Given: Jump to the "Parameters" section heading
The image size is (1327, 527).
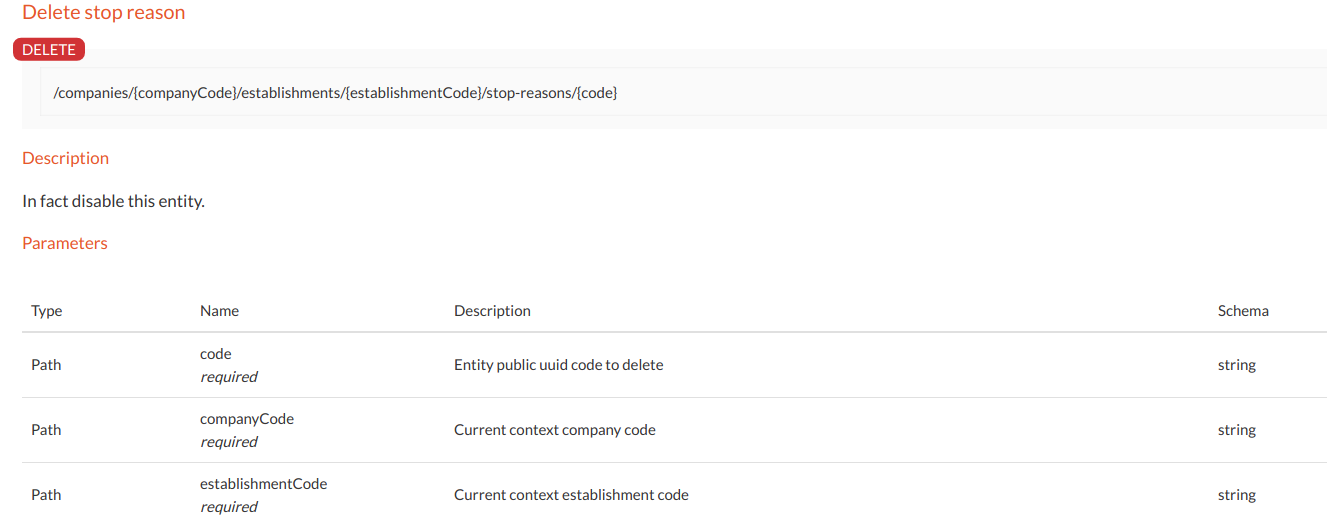Looking at the screenshot, I should click(65, 243).
